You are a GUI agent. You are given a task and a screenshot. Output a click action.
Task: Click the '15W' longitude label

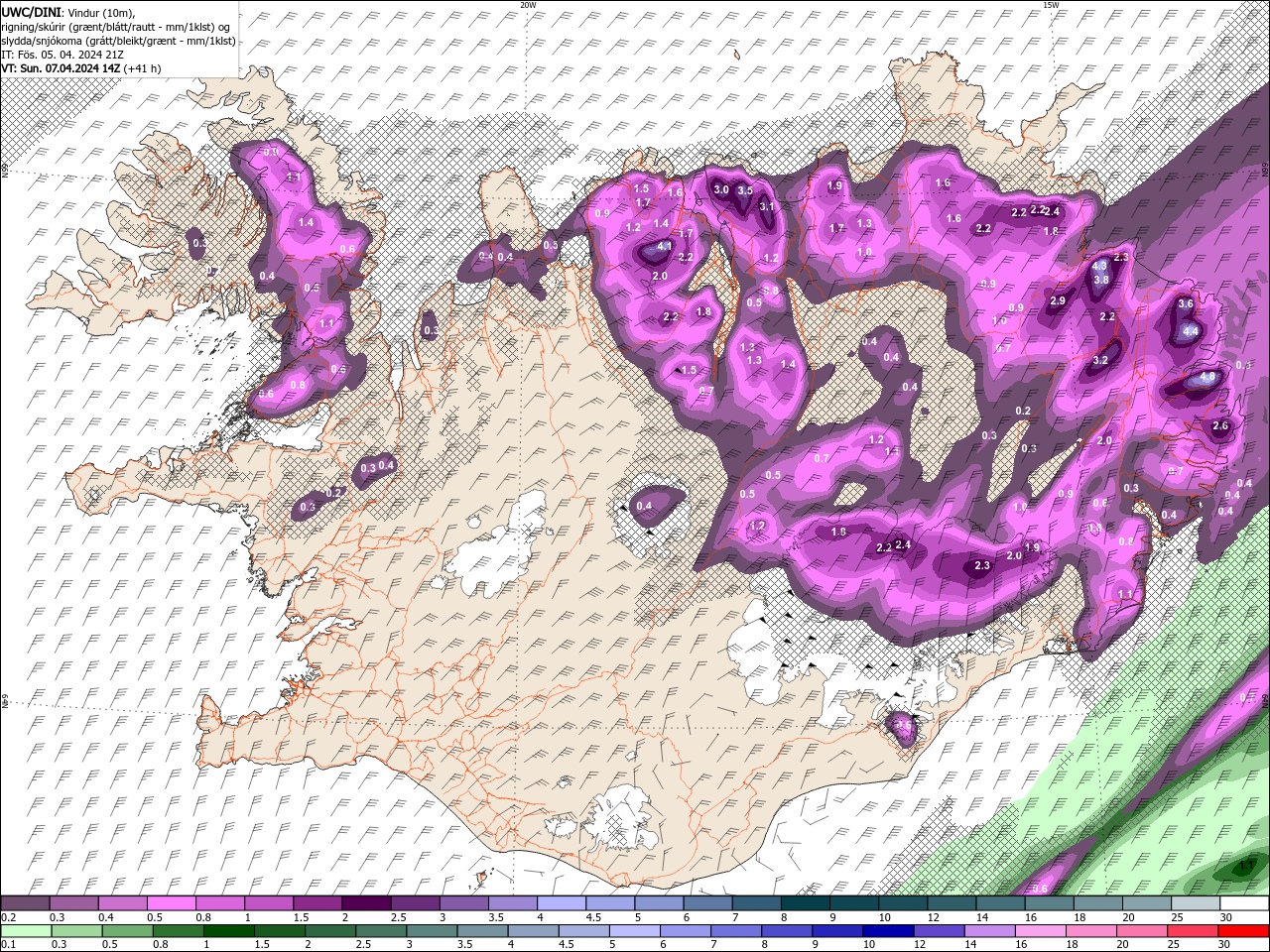click(1051, 5)
